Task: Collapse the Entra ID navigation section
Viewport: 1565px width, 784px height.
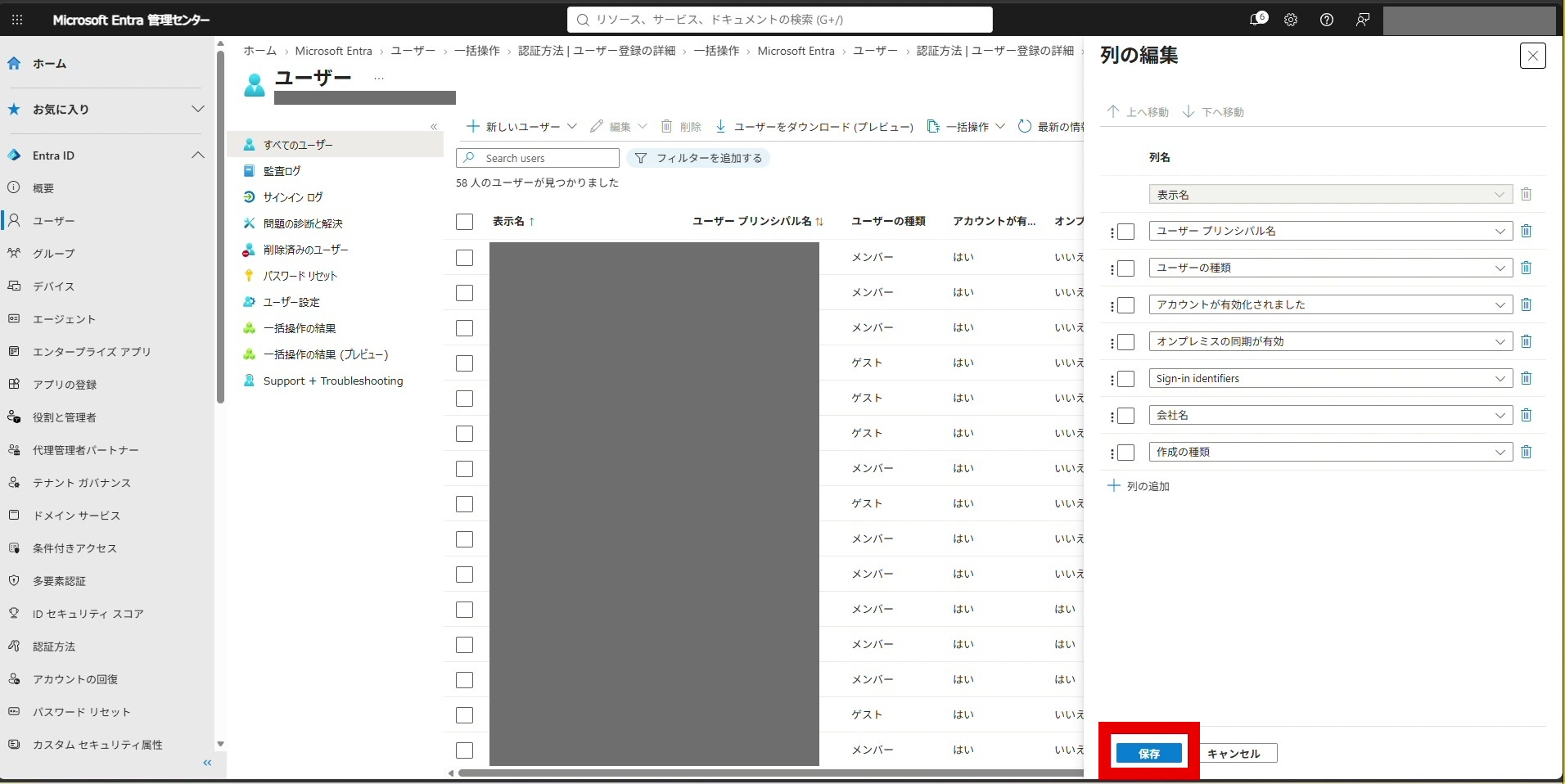Action: [197, 155]
